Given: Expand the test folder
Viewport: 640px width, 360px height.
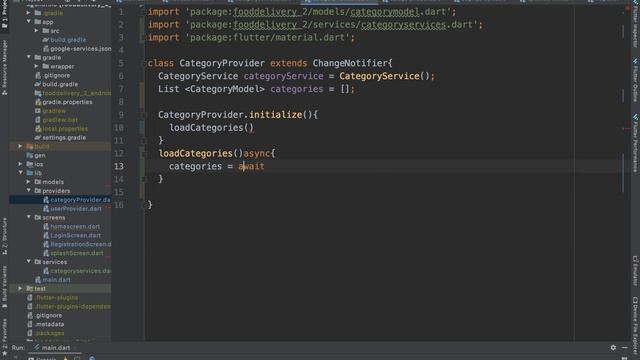Looking at the screenshot, I should tap(20, 289).
